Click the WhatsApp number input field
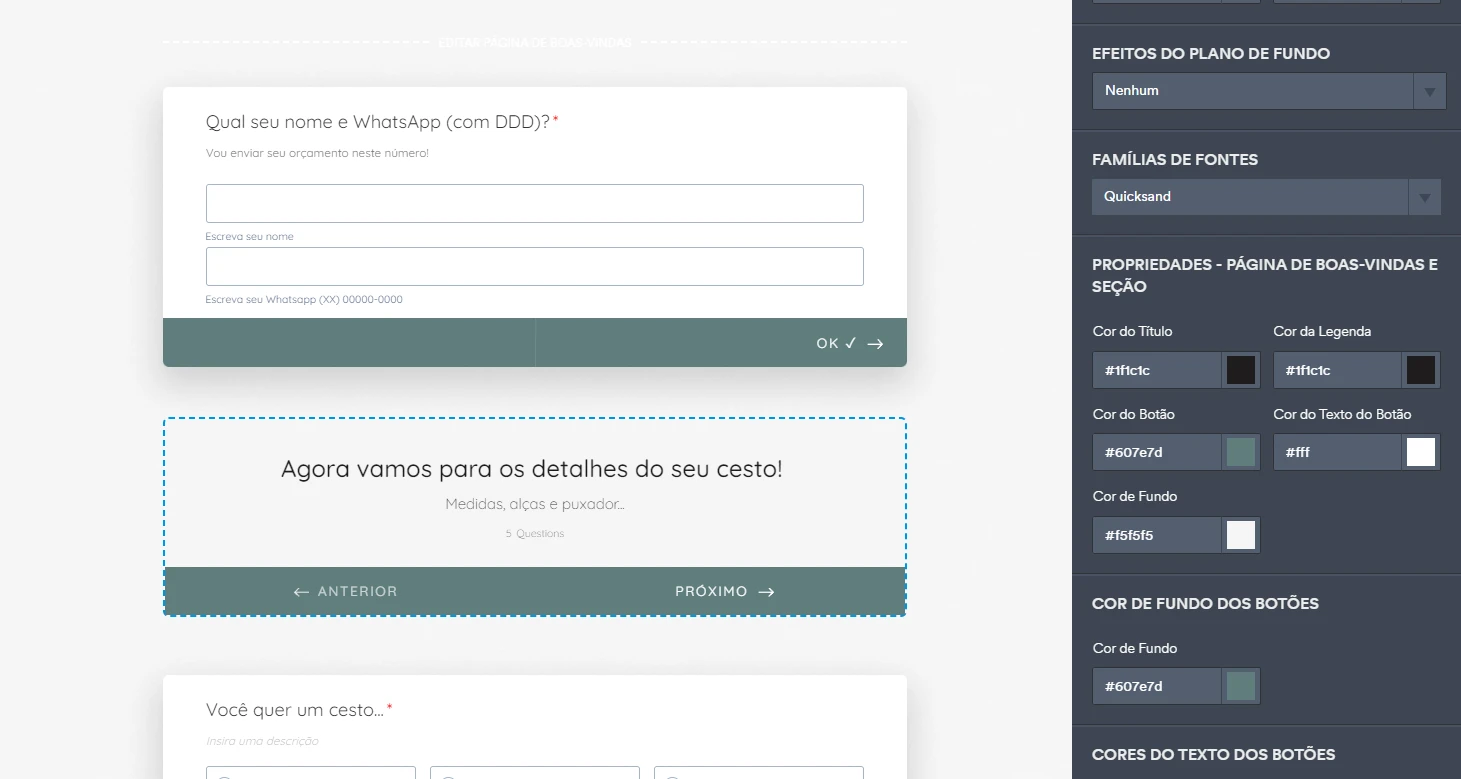Screen dimensions: 1461x779 tap(534, 266)
